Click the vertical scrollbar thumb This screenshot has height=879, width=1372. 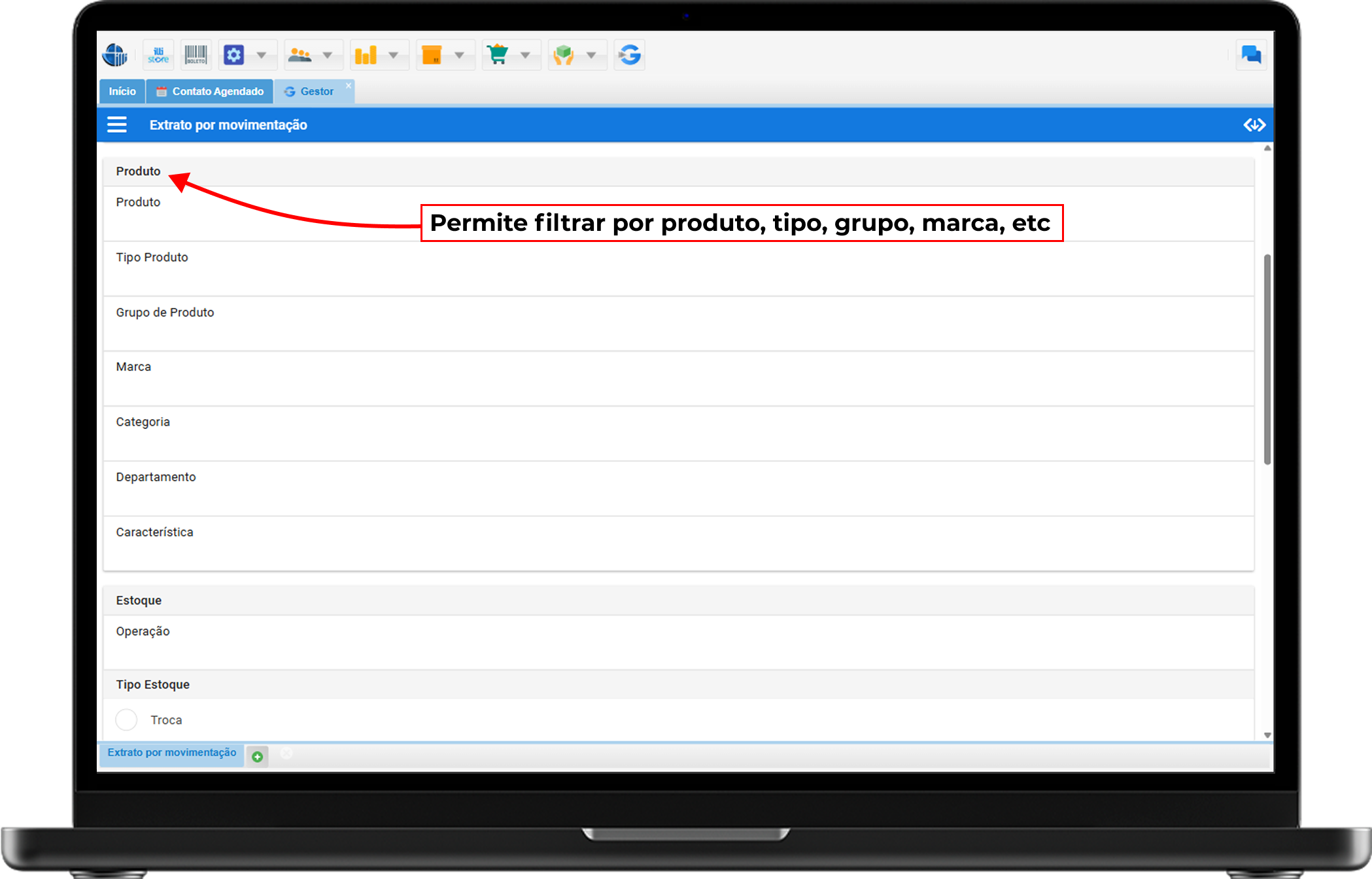tap(1267, 360)
